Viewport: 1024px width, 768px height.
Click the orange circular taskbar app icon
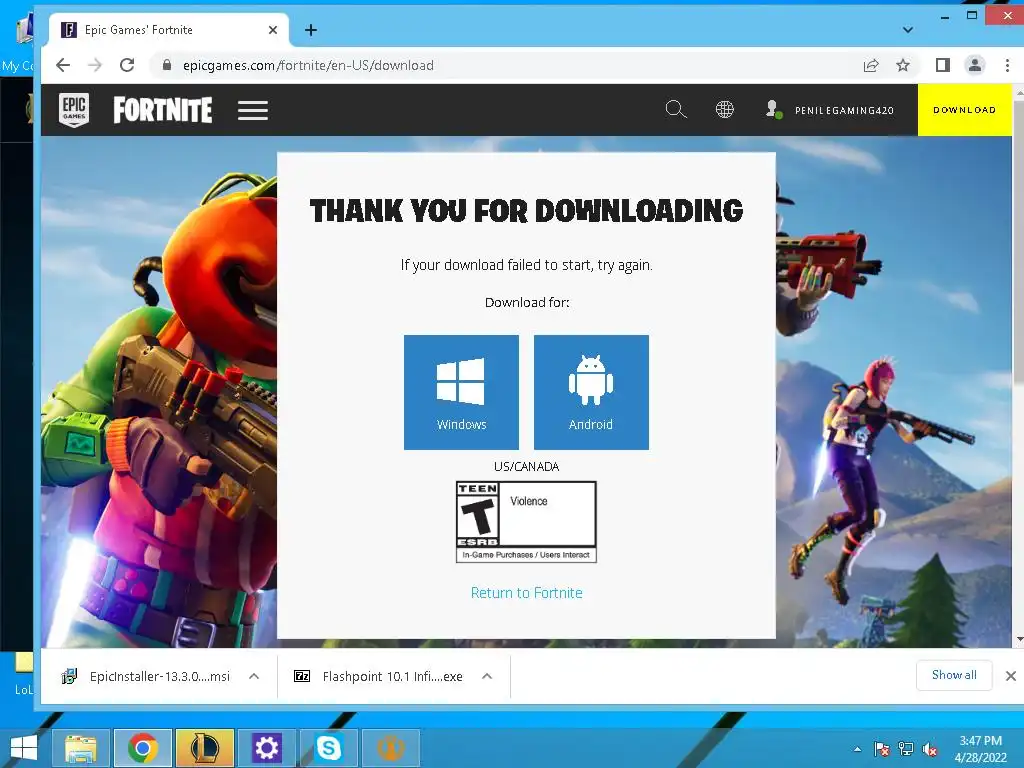391,748
